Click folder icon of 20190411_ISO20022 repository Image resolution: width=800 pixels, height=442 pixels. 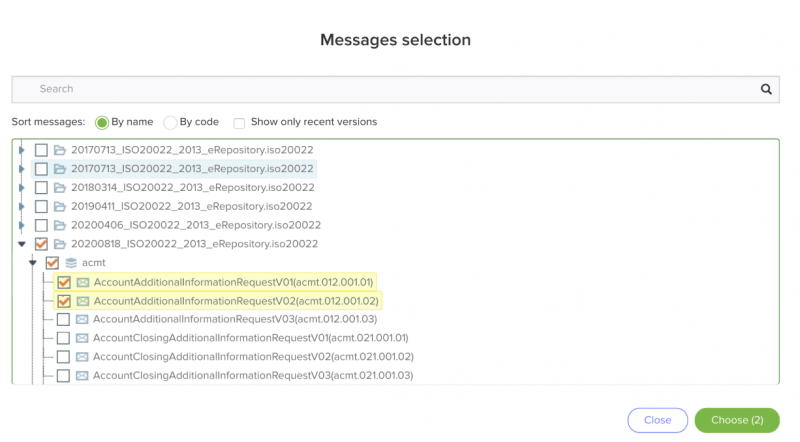(60, 207)
